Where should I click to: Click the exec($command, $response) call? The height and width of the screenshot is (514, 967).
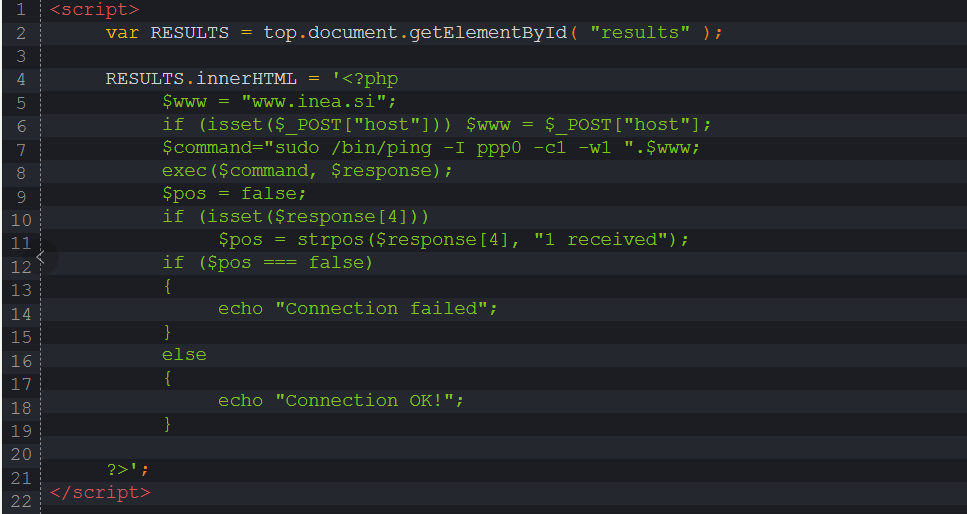click(x=307, y=171)
